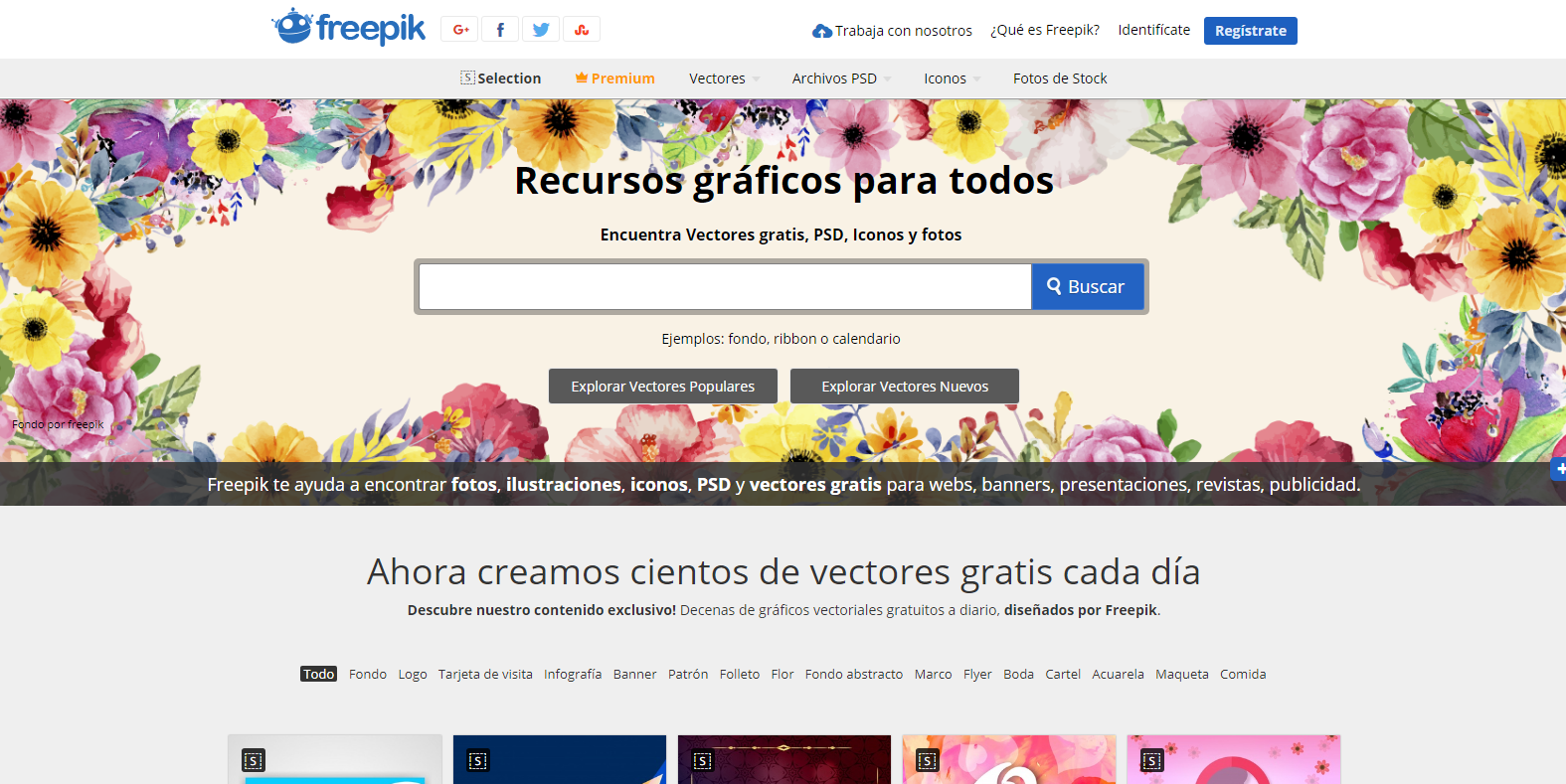This screenshot has height=784, width=1566.
Task: Click the Buscar search button
Action: coord(1087,287)
